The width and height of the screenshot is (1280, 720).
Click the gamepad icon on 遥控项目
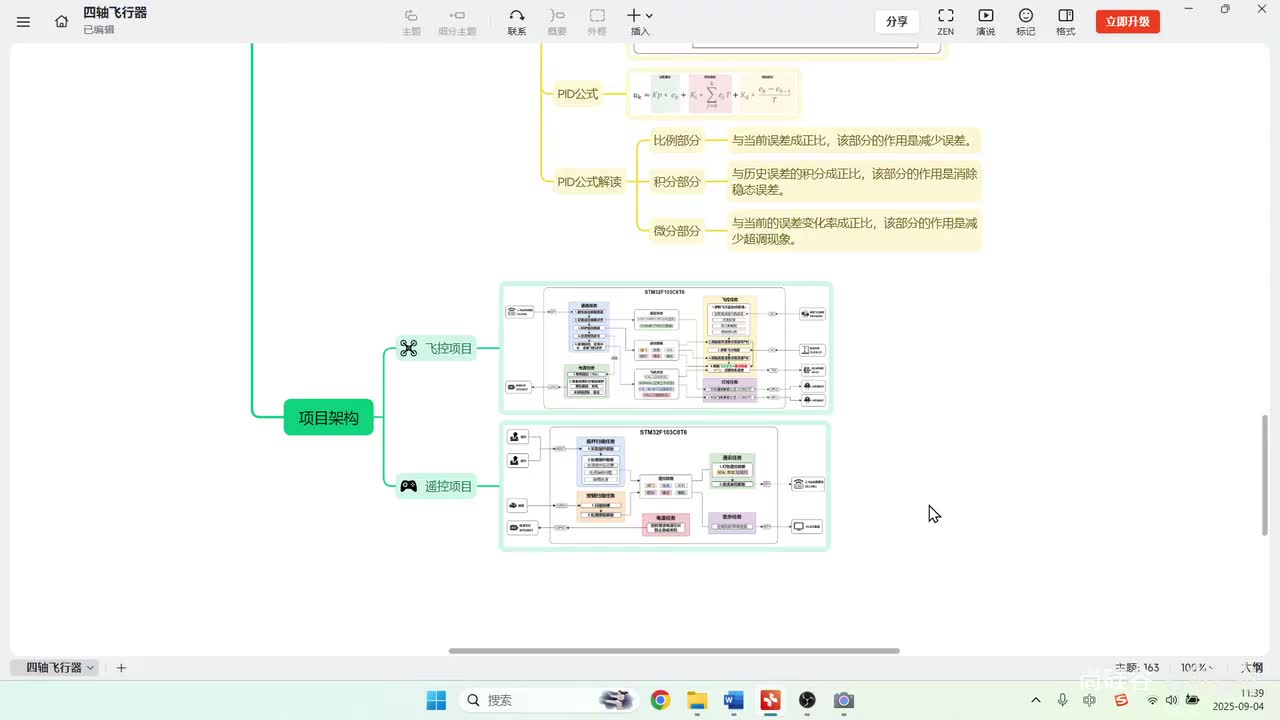coord(408,486)
